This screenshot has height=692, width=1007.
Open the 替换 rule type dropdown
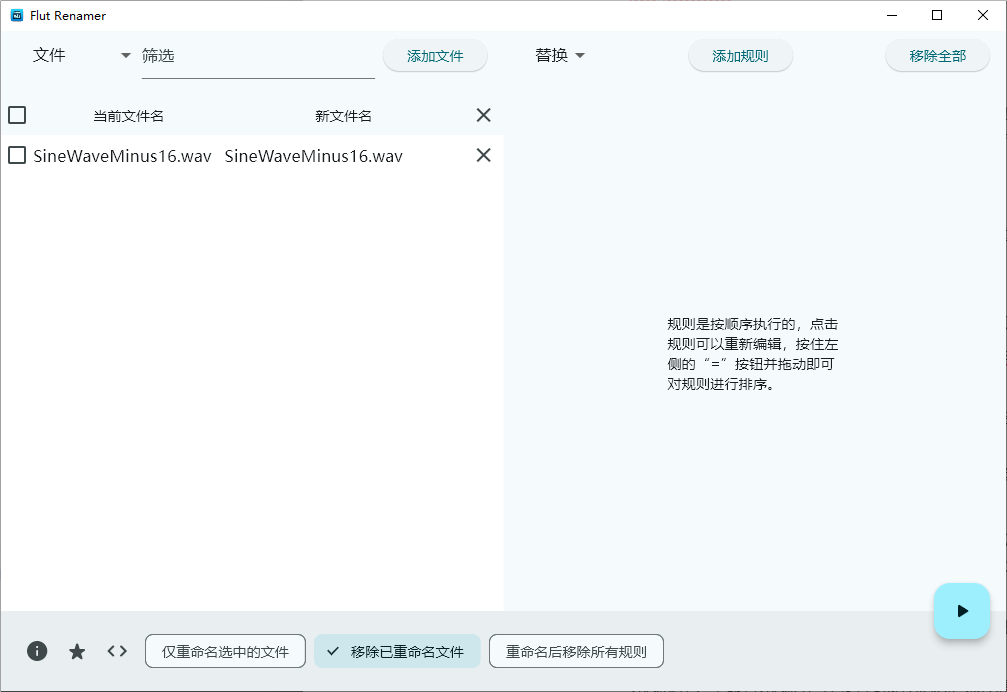(560, 56)
